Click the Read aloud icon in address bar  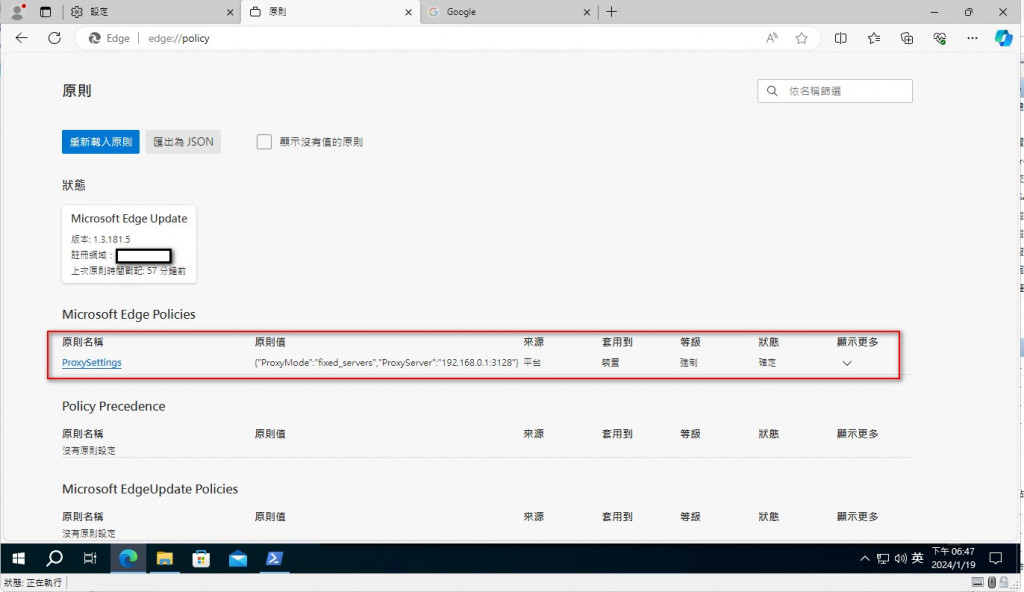[772, 38]
